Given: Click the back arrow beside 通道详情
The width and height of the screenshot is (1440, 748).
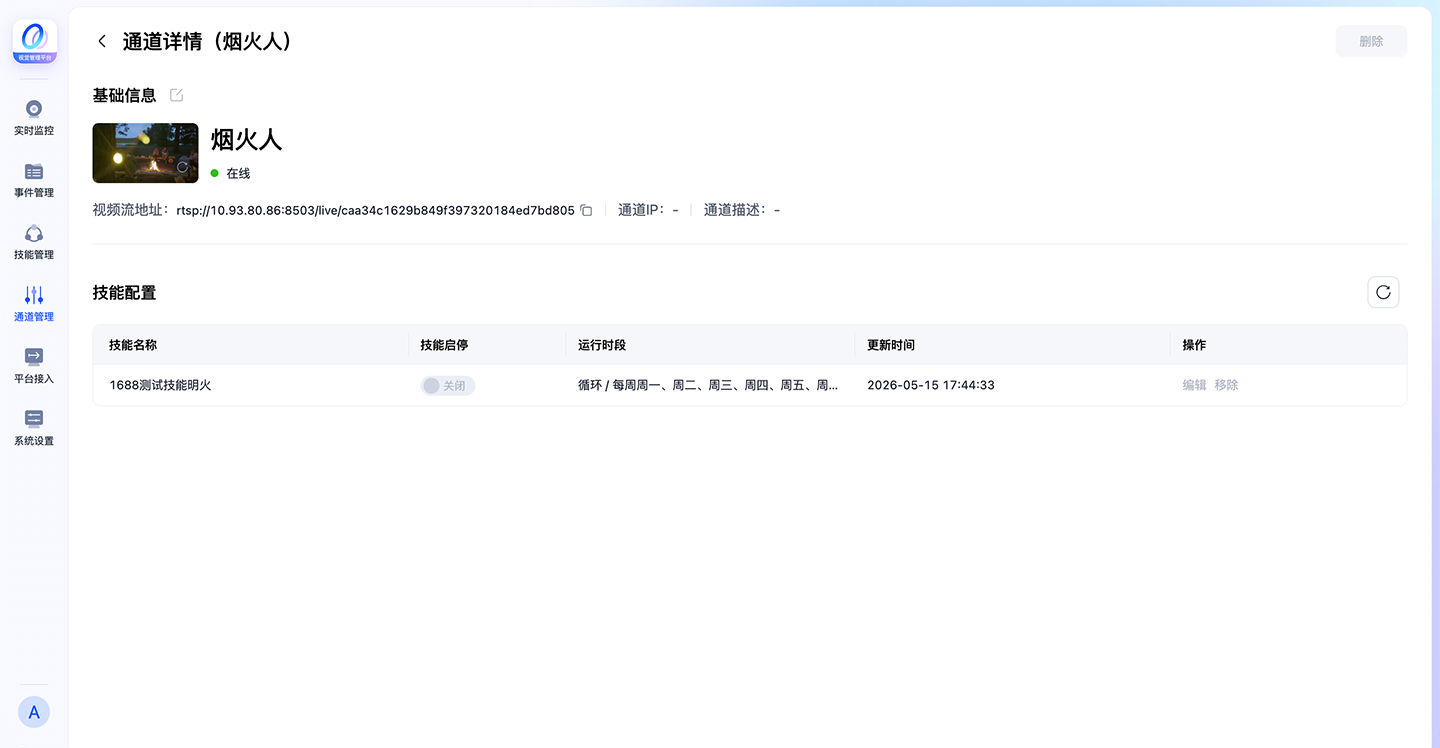Looking at the screenshot, I should pyautogui.click(x=101, y=41).
